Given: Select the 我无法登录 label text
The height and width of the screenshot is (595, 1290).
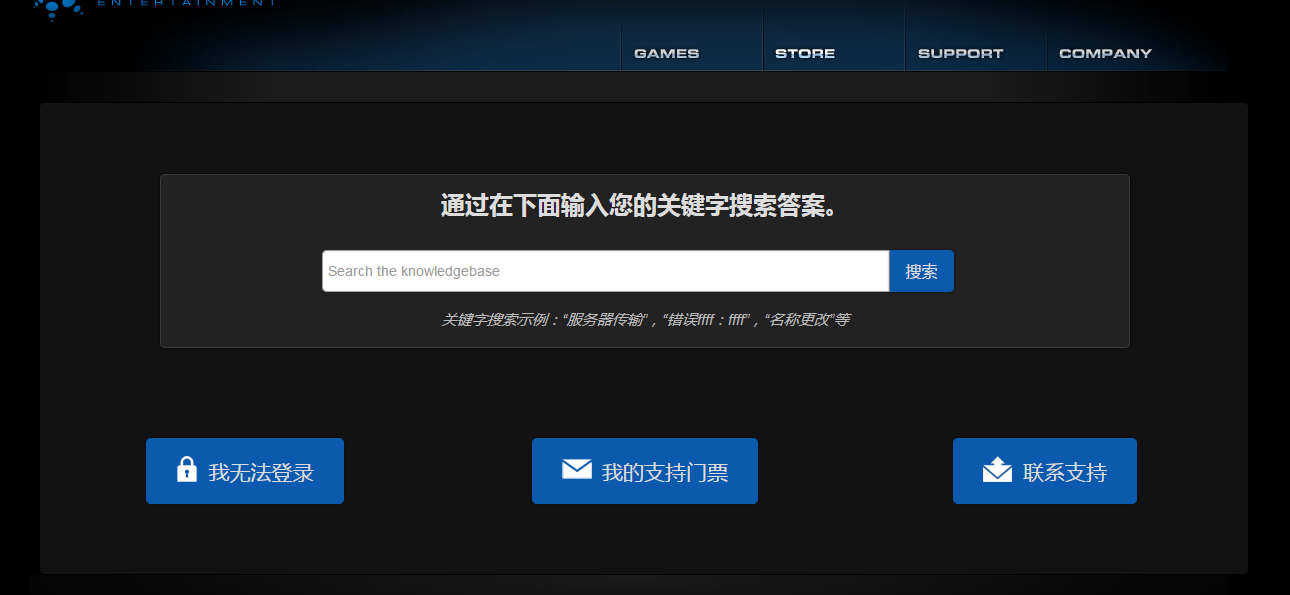Looking at the screenshot, I should 261,473.
